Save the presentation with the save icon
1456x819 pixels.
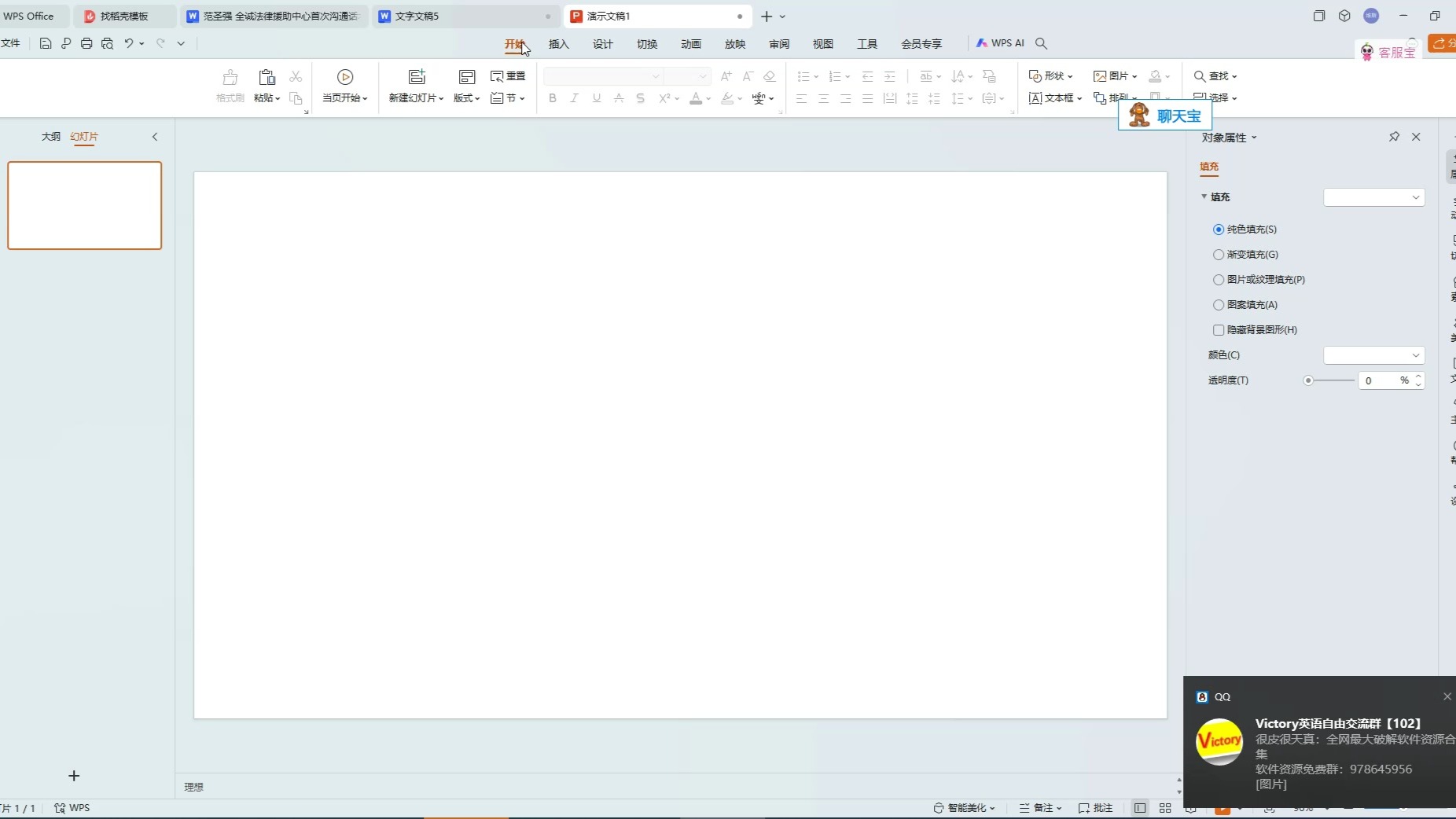(x=46, y=44)
